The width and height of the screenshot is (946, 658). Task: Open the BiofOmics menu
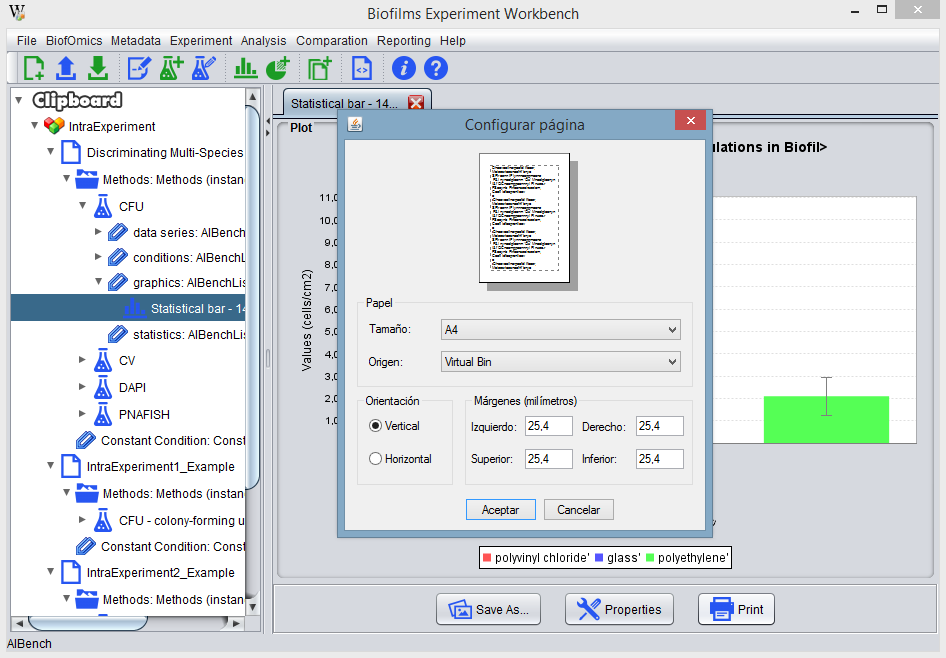(x=74, y=40)
